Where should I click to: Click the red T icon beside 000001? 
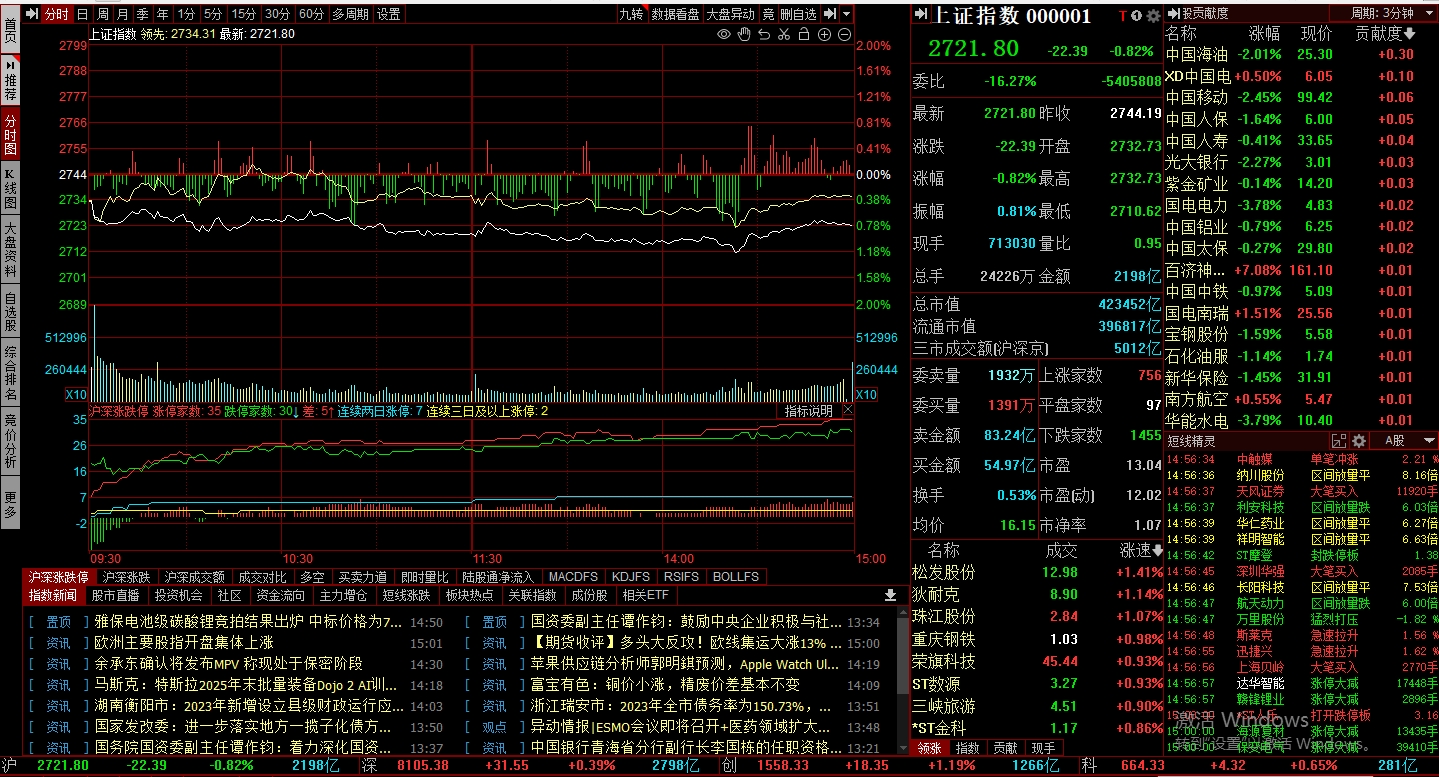point(1123,15)
